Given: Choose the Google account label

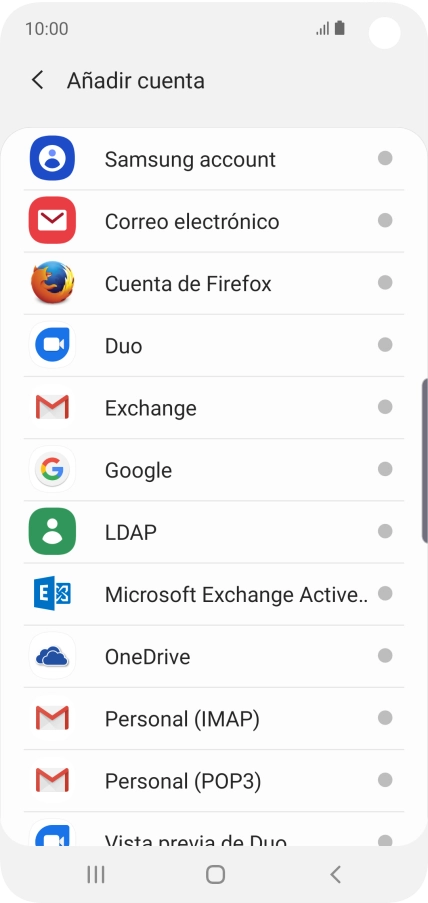Looking at the screenshot, I should click(138, 471).
